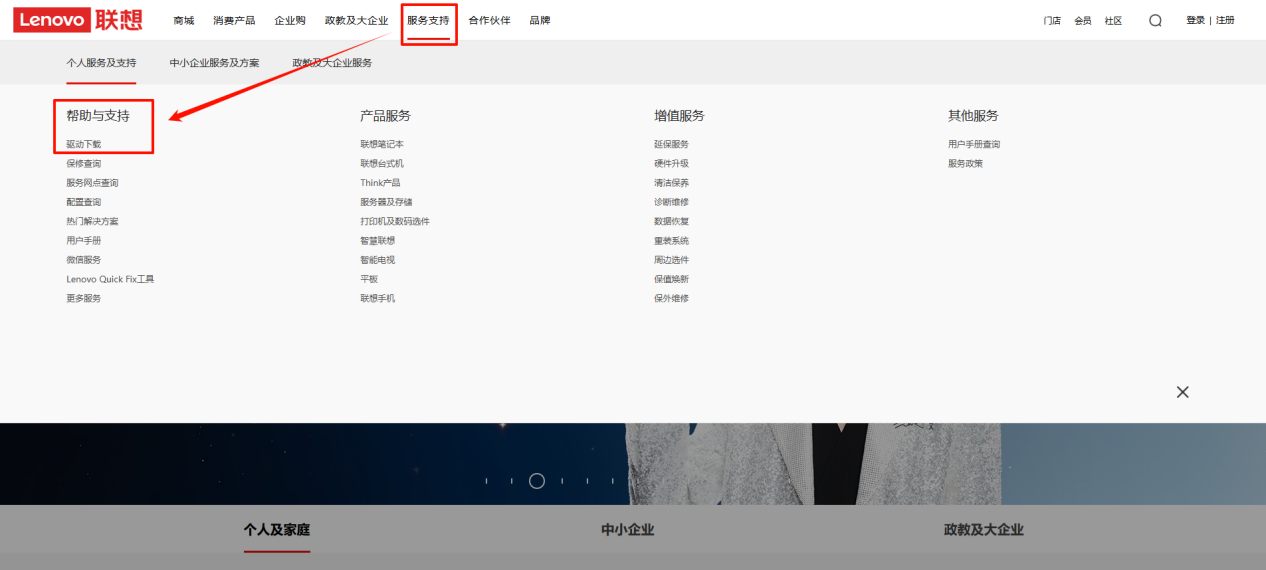Switch to the 个人服务及支持 tab
This screenshot has width=1266, height=570.
click(101, 63)
